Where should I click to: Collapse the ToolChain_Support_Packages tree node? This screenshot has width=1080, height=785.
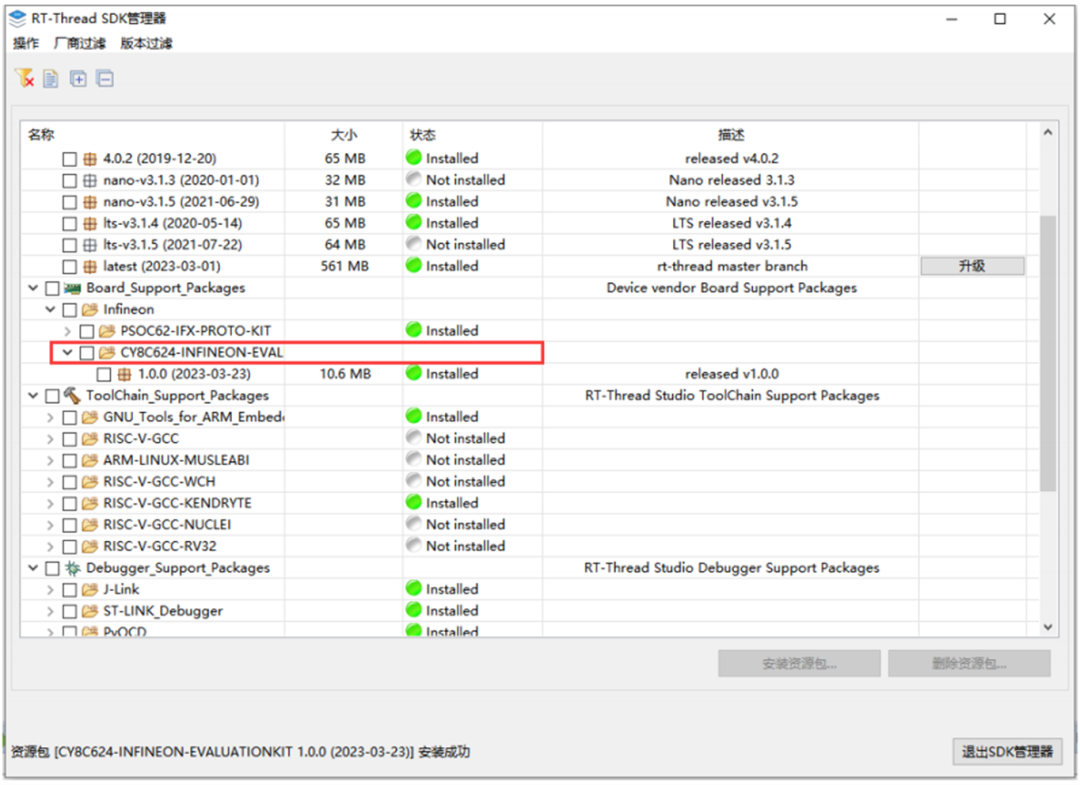coord(33,395)
